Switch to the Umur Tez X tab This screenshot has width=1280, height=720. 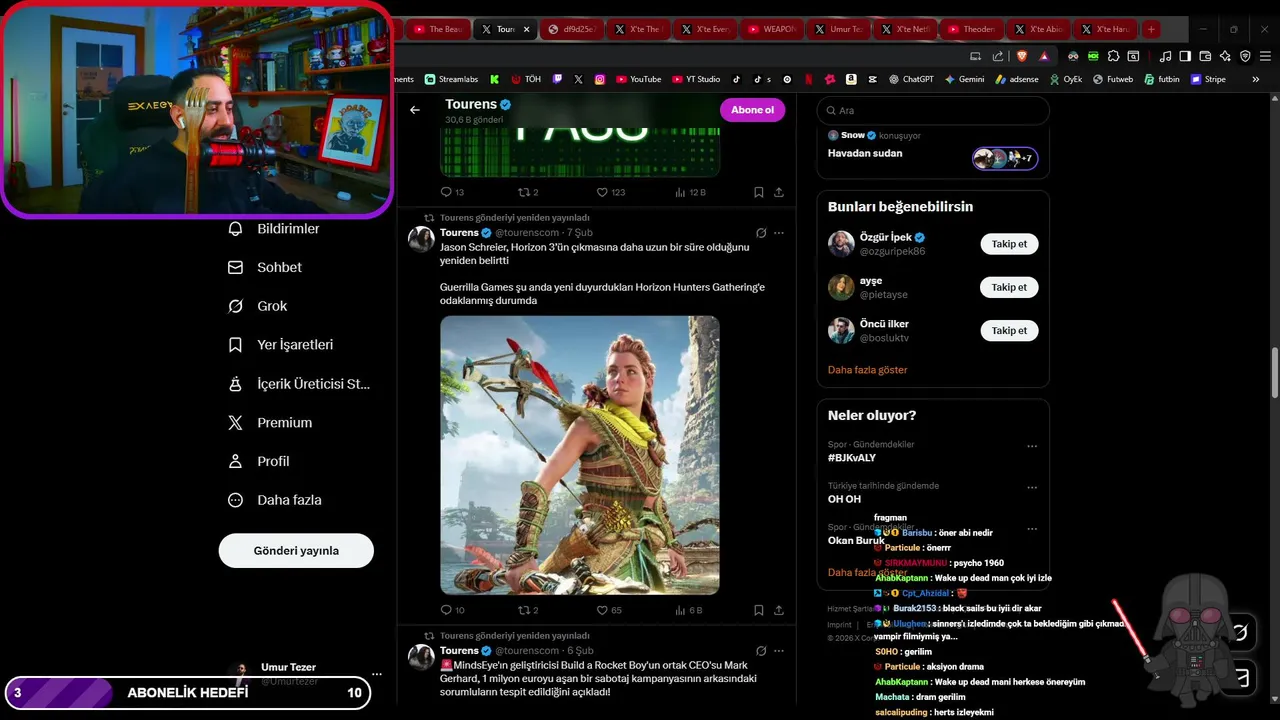tap(838, 29)
